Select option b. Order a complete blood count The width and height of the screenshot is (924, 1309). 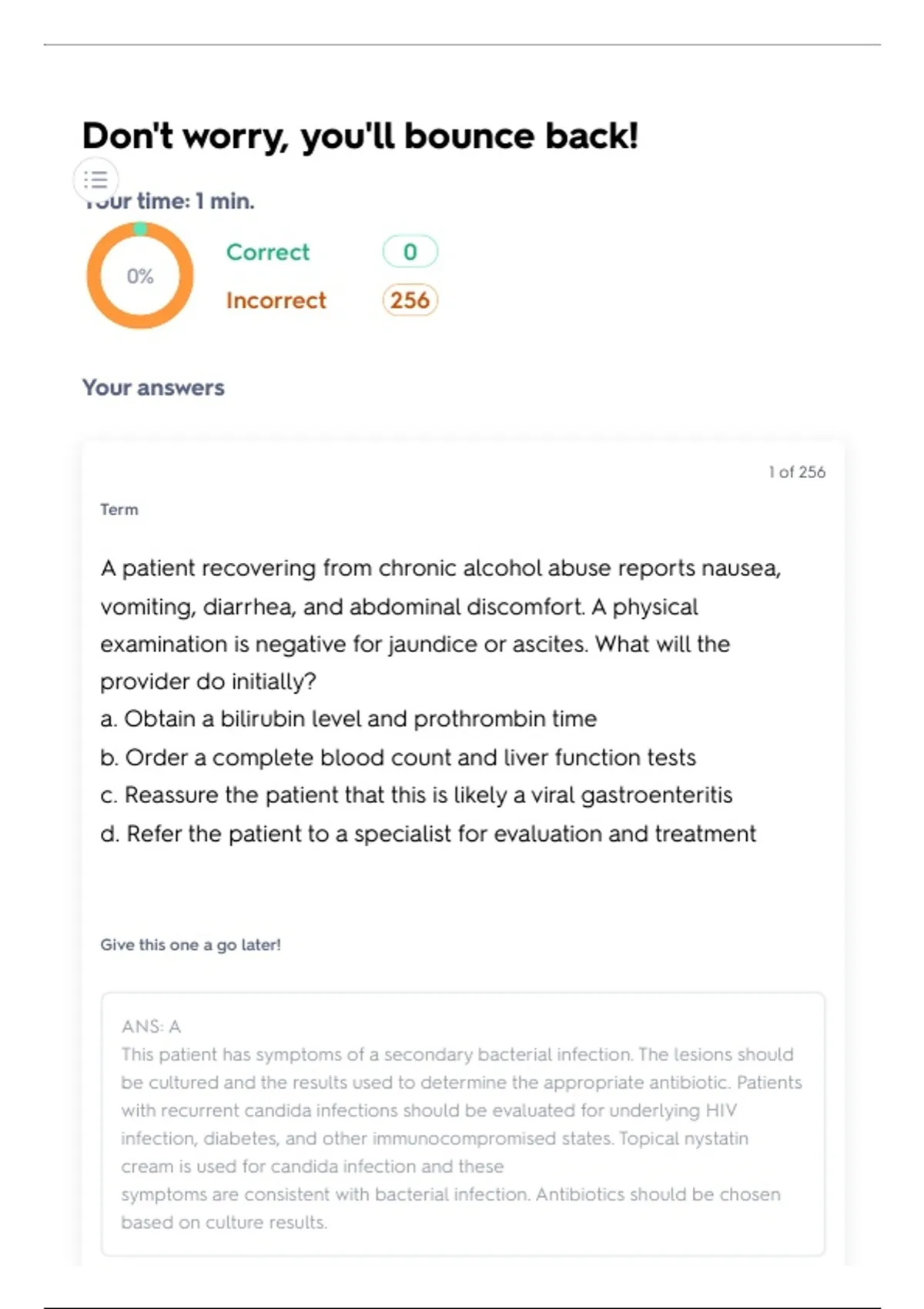pyautogui.click(x=398, y=757)
